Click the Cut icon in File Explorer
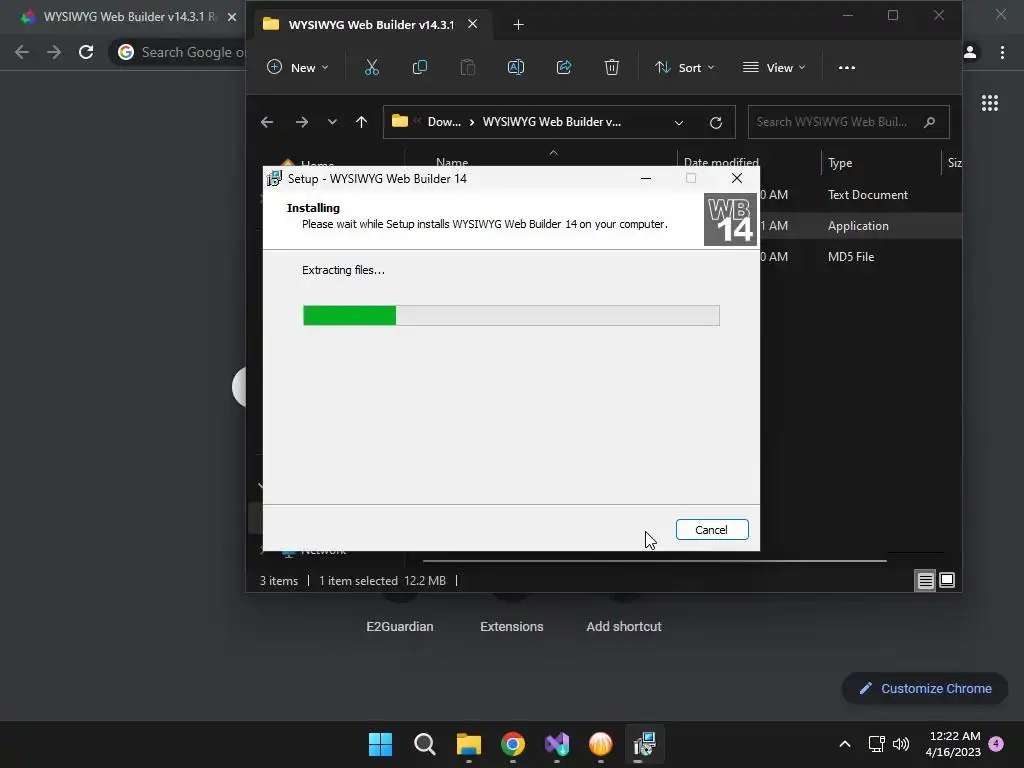This screenshot has width=1024, height=768. click(x=372, y=67)
